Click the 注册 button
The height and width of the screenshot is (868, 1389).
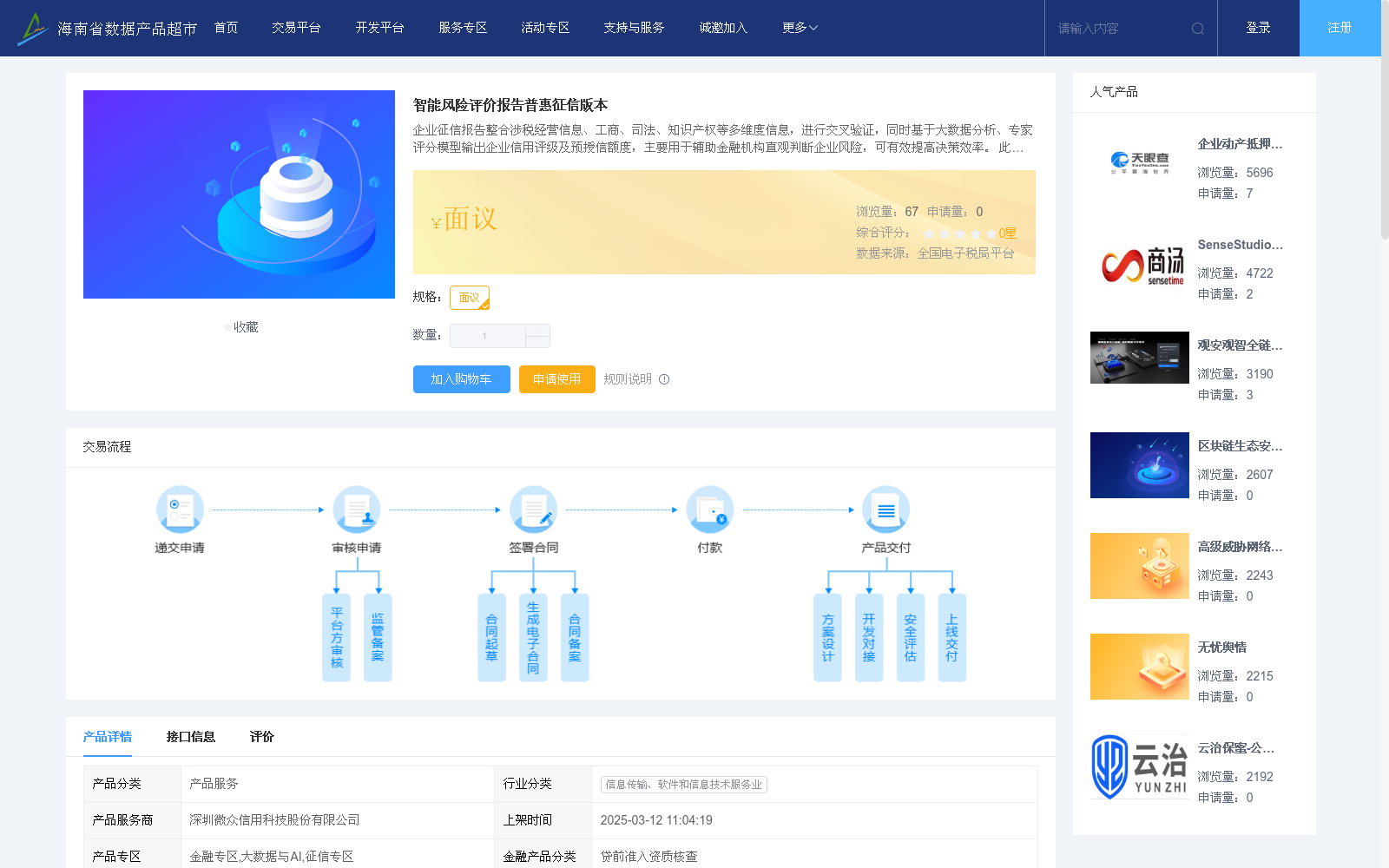1340,28
